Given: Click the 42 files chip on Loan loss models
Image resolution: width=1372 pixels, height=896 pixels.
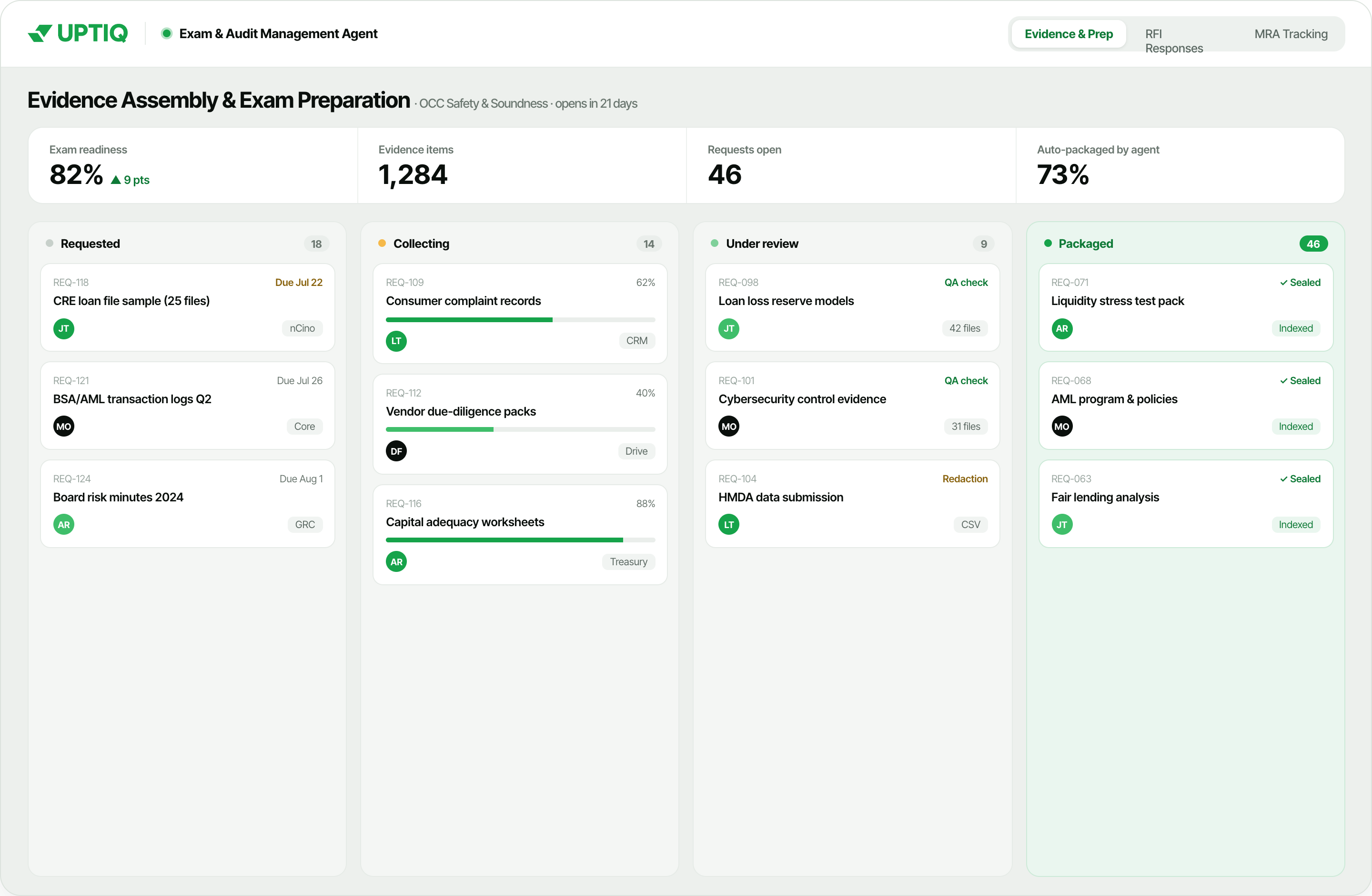Looking at the screenshot, I should 964,329.
